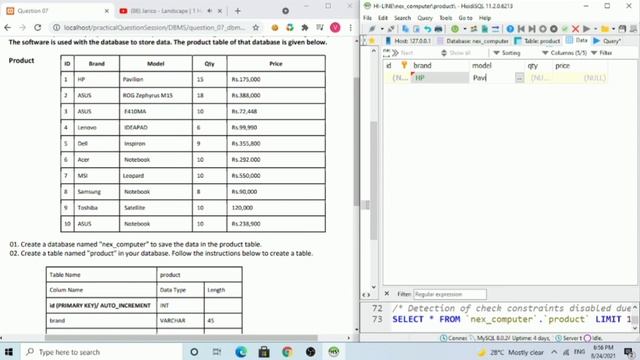Show hidden system tray icons chevron
Screen dimensions: 640x360
tap(554, 352)
